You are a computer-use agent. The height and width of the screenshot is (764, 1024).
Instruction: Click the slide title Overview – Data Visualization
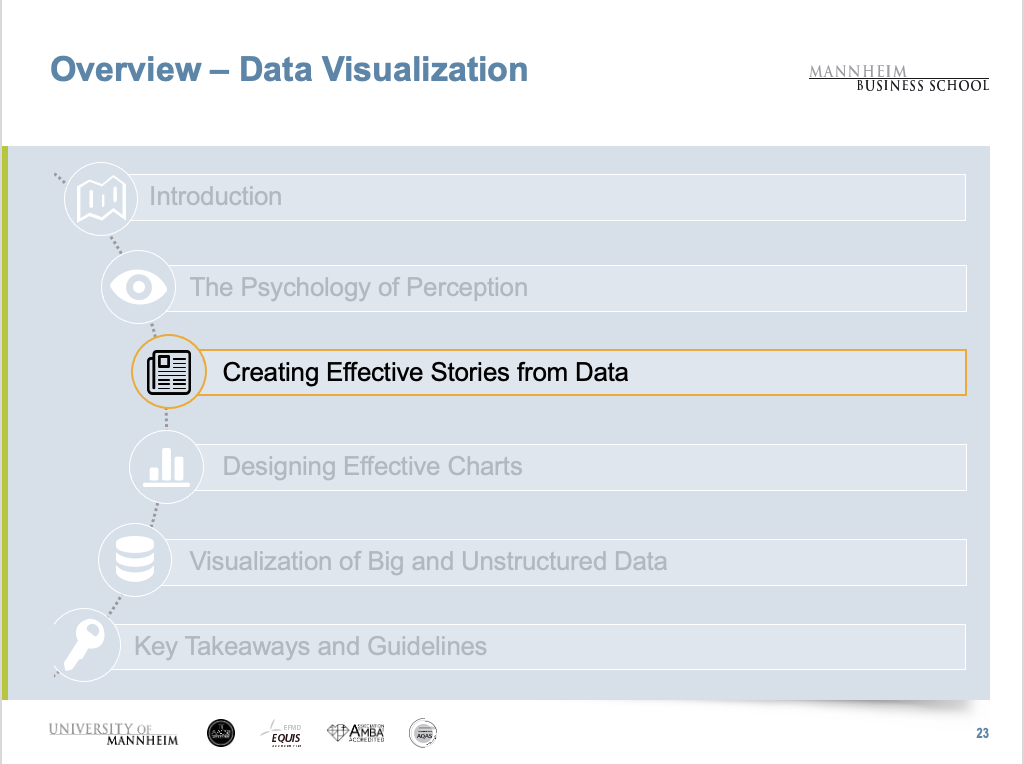289,70
